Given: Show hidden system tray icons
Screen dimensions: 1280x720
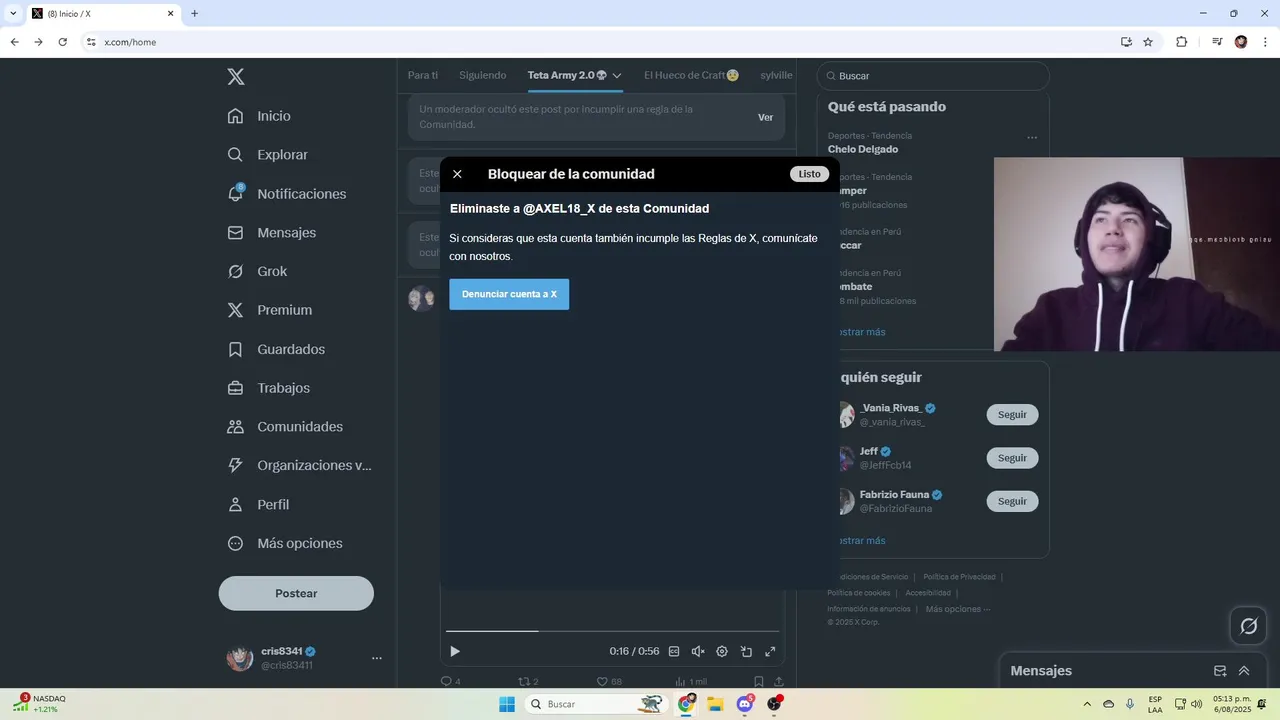Looking at the screenshot, I should click(1087, 704).
